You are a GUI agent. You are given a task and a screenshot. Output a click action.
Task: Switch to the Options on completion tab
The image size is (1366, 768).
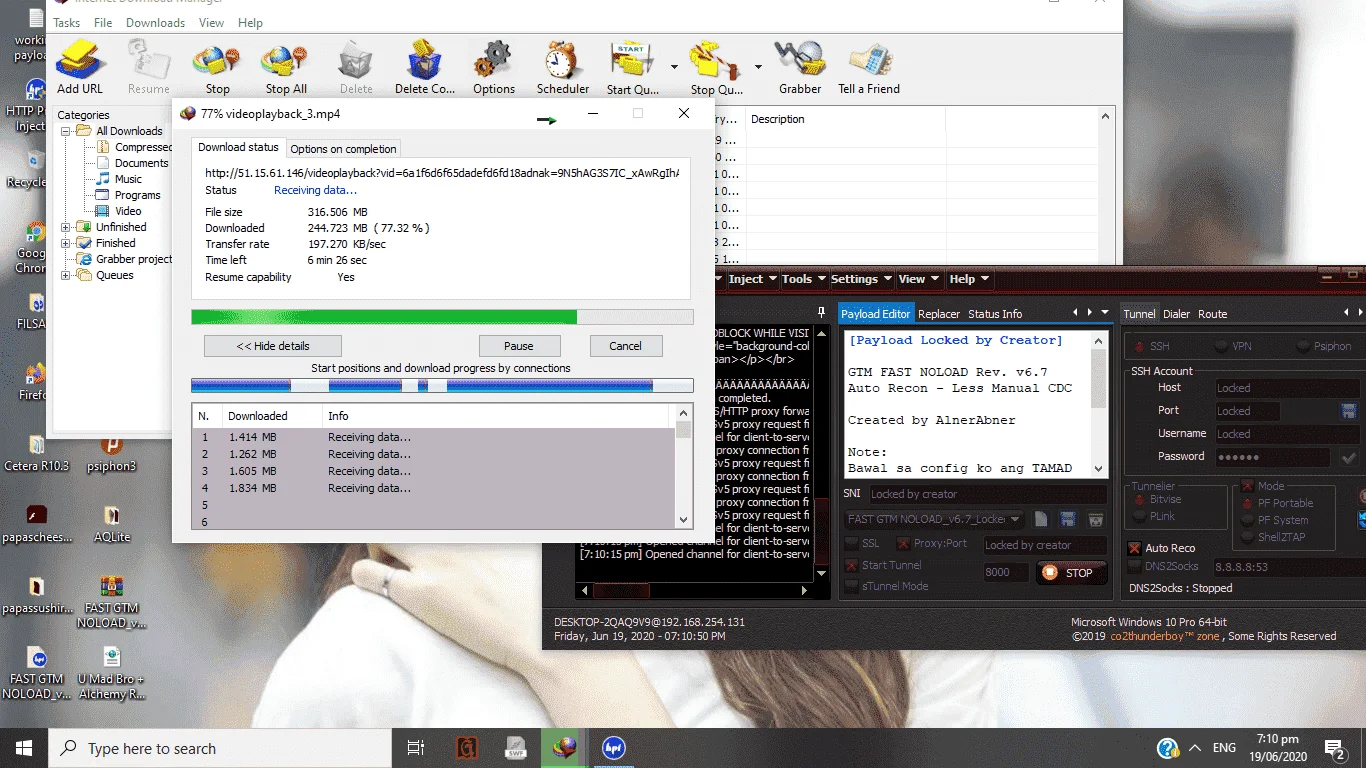pyautogui.click(x=343, y=148)
